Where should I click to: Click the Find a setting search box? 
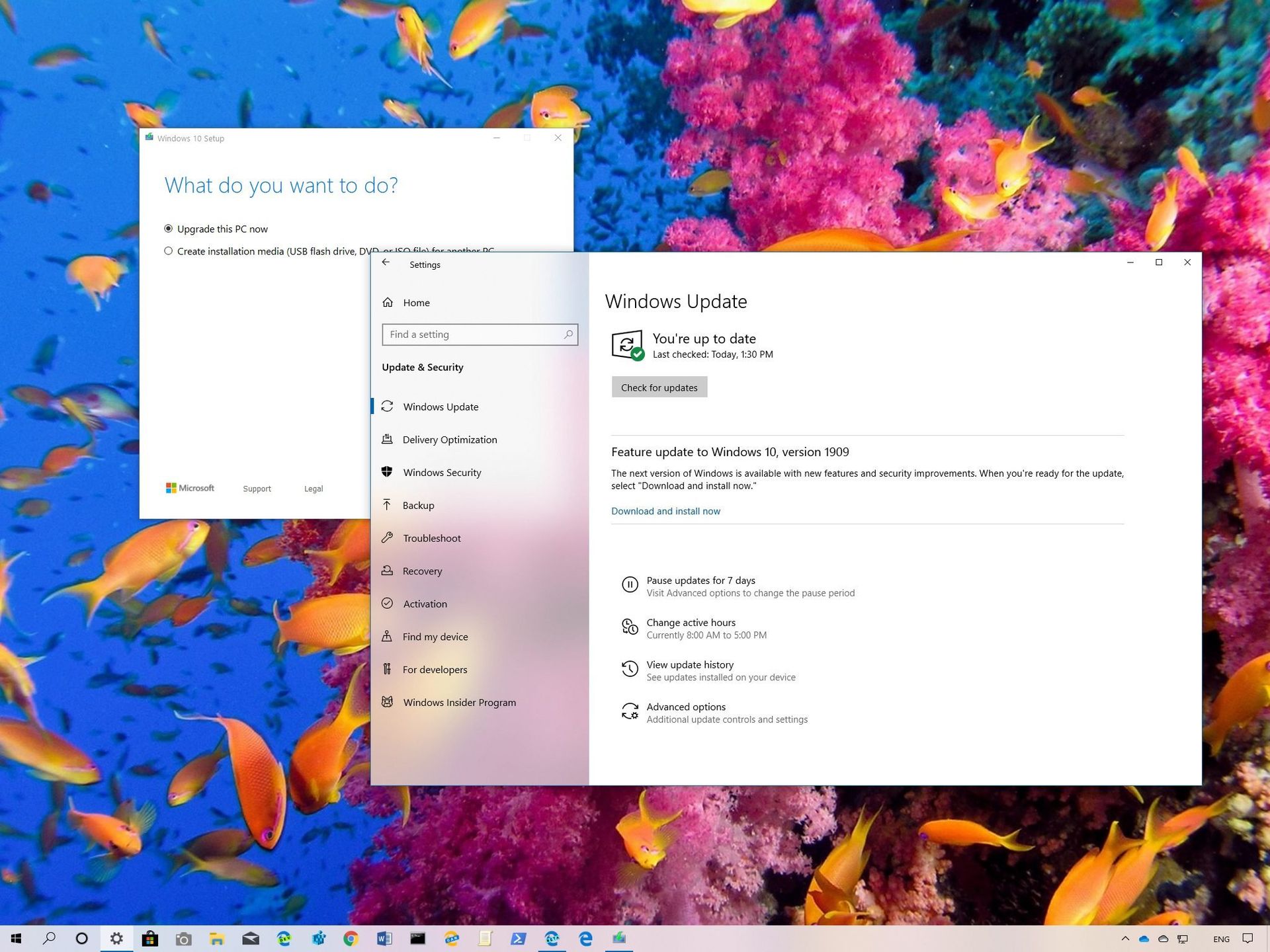click(x=480, y=335)
